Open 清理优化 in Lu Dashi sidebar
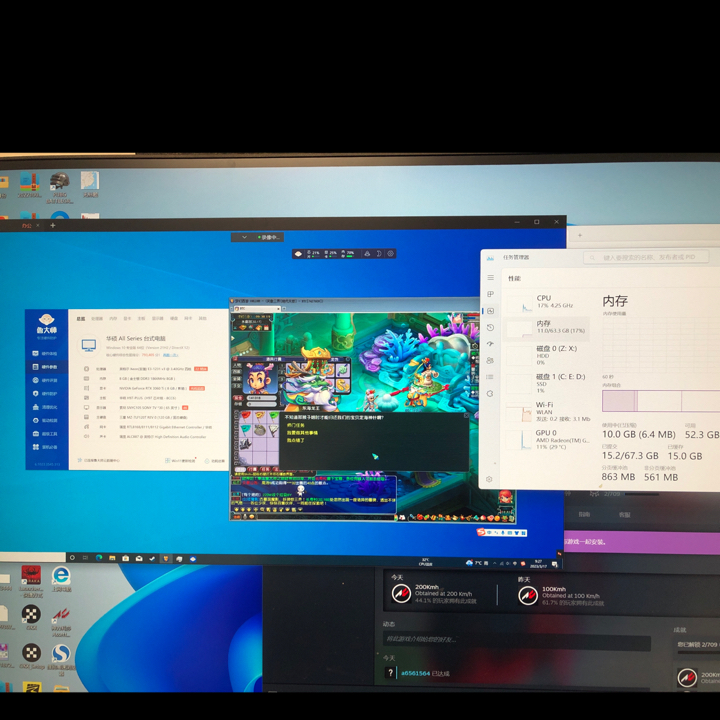720x720 pixels. click(x=45, y=407)
